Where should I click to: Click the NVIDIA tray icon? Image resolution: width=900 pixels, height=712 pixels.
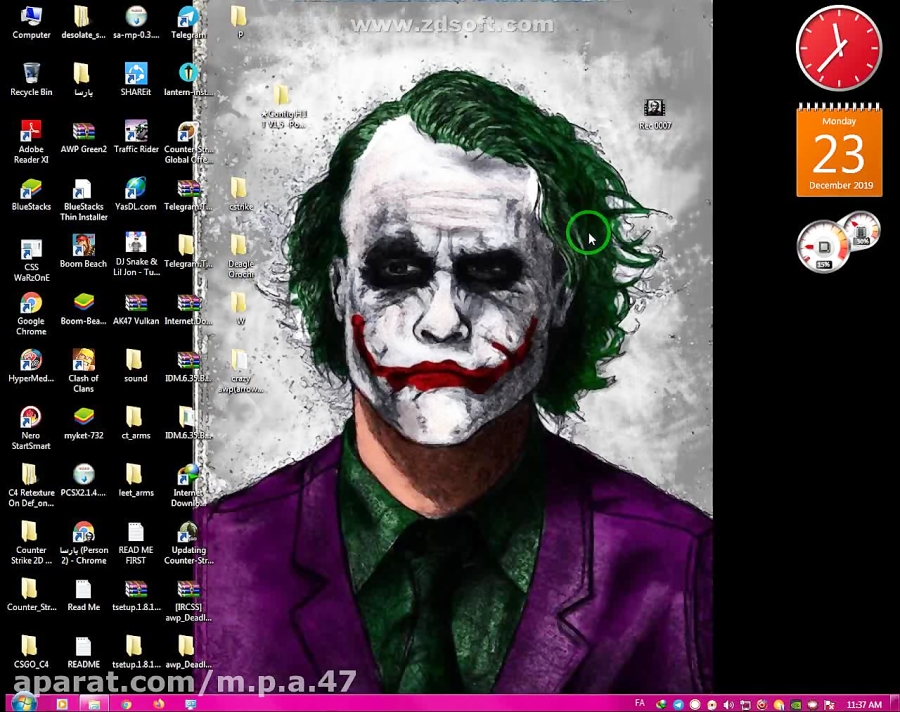[x=796, y=705]
